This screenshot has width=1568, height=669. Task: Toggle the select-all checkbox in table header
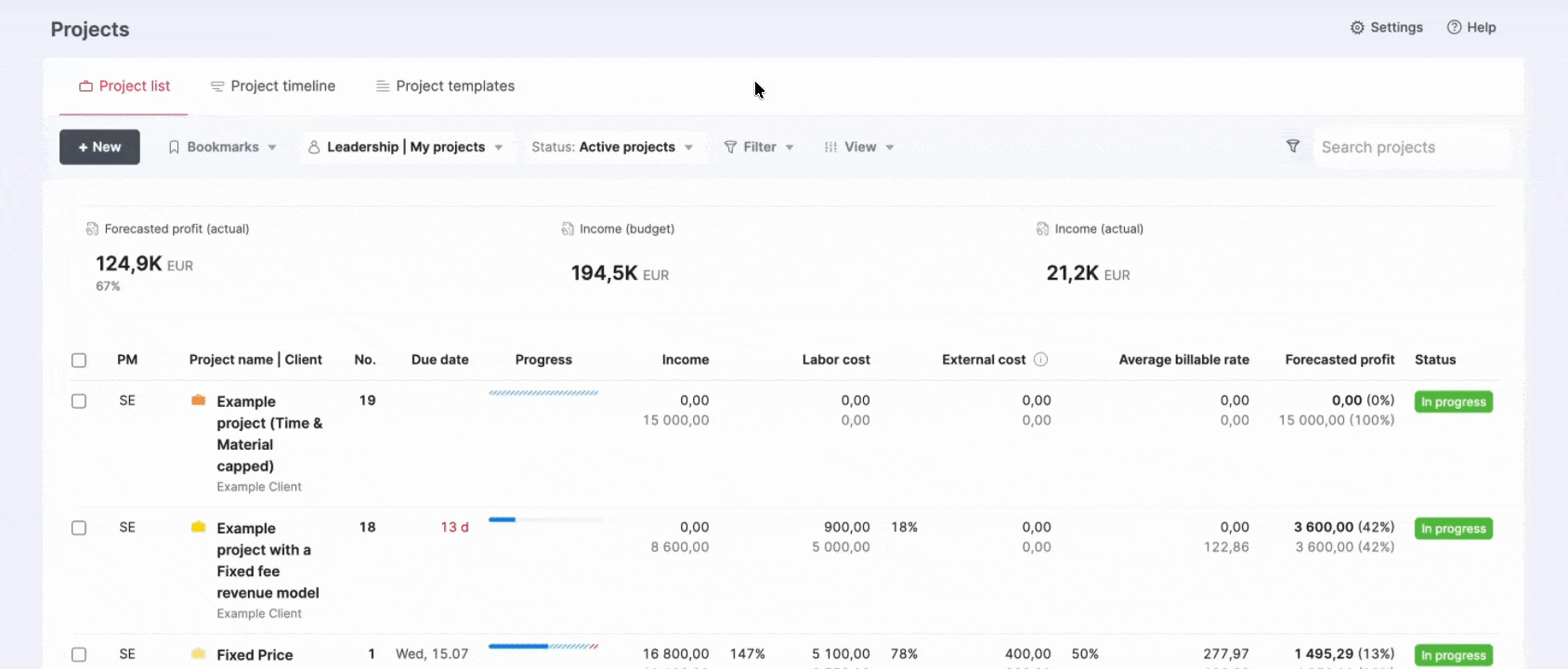click(x=79, y=361)
